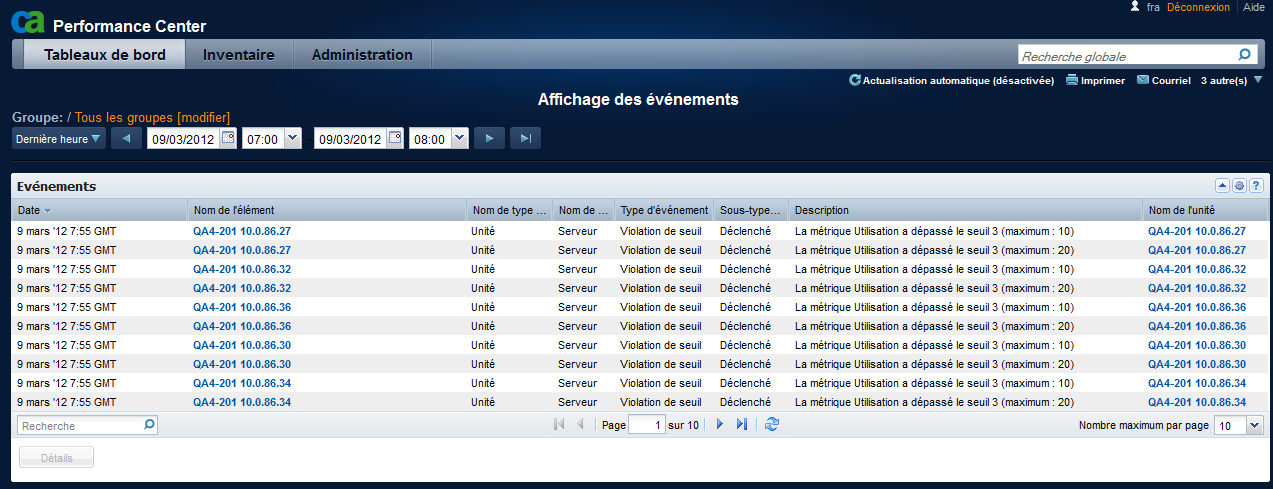Open Tableaux de bord tab

point(105,55)
